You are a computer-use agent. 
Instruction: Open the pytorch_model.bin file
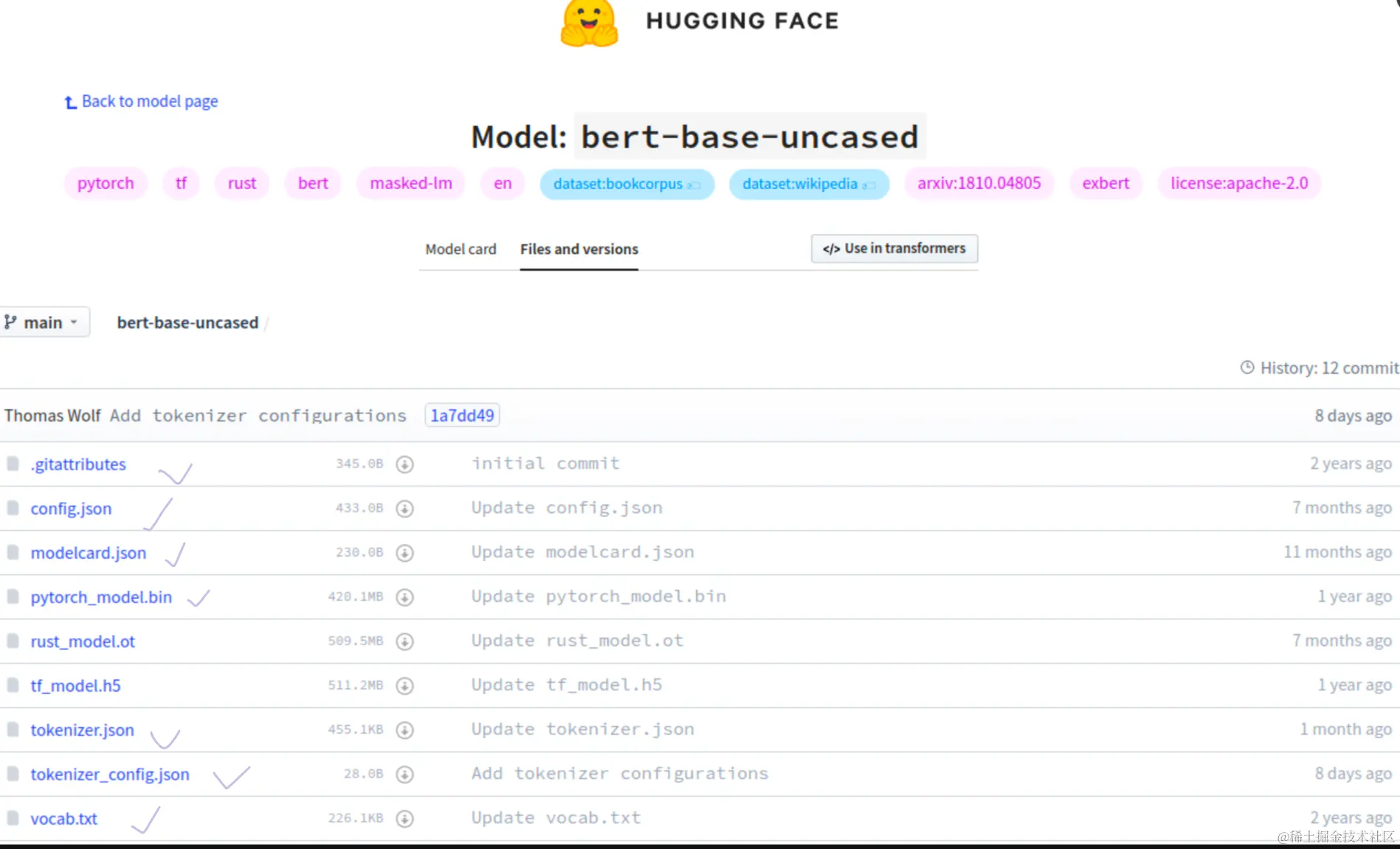101,597
